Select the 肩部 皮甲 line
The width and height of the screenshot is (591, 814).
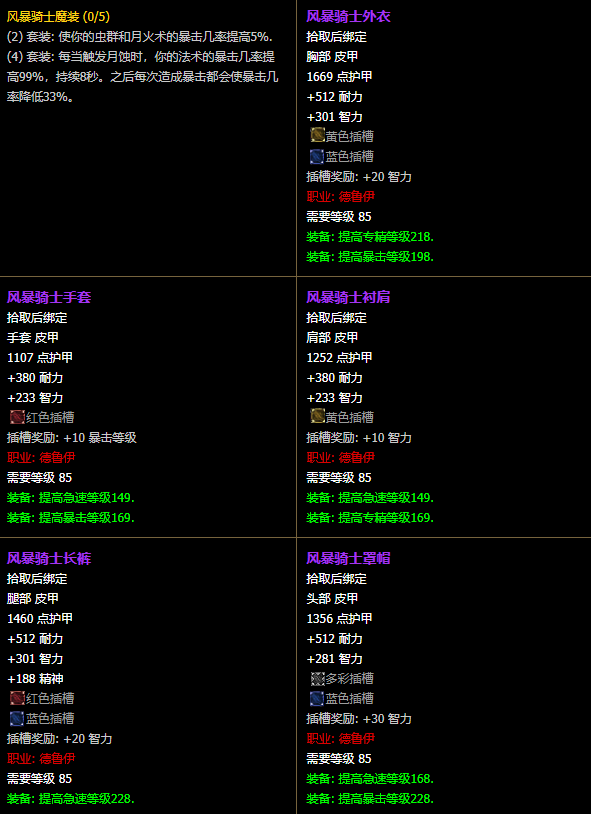[x=332, y=337]
